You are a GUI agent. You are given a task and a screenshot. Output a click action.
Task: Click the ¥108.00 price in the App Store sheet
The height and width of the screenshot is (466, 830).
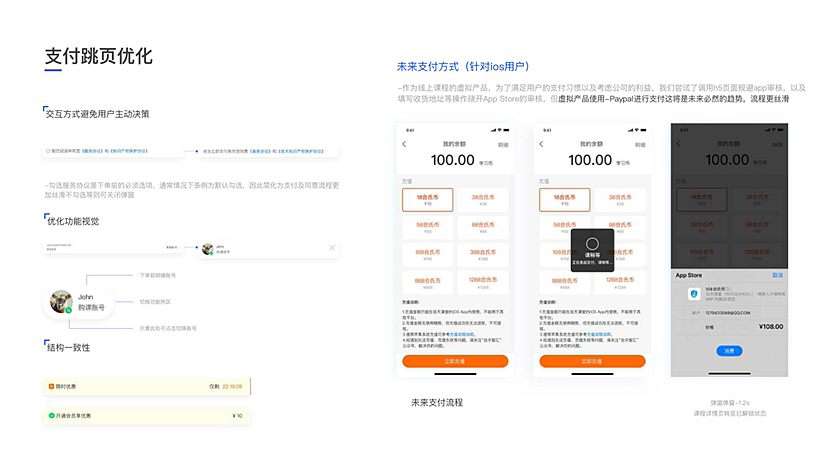point(771,327)
